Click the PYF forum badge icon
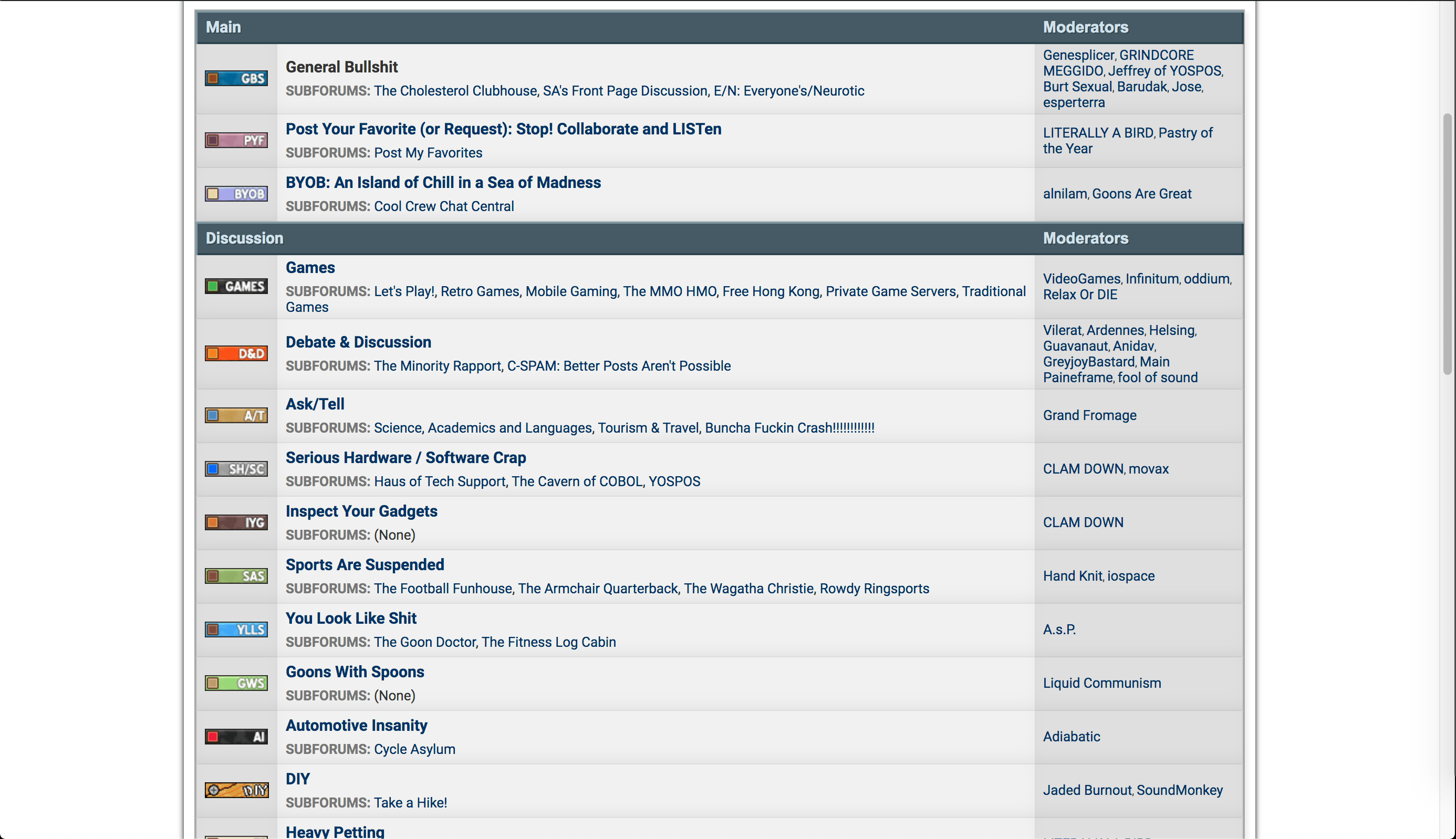Screen dimensions: 1456x839 tap(236, 140)
